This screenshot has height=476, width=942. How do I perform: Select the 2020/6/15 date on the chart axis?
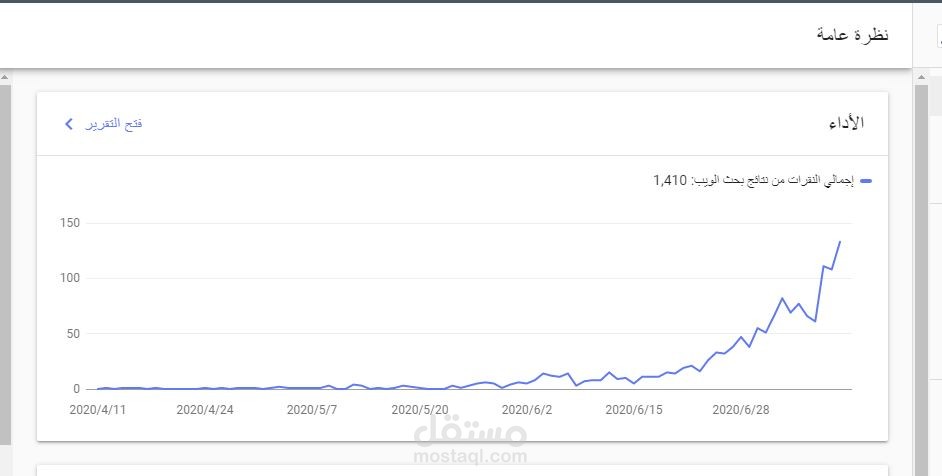point(634,410)
